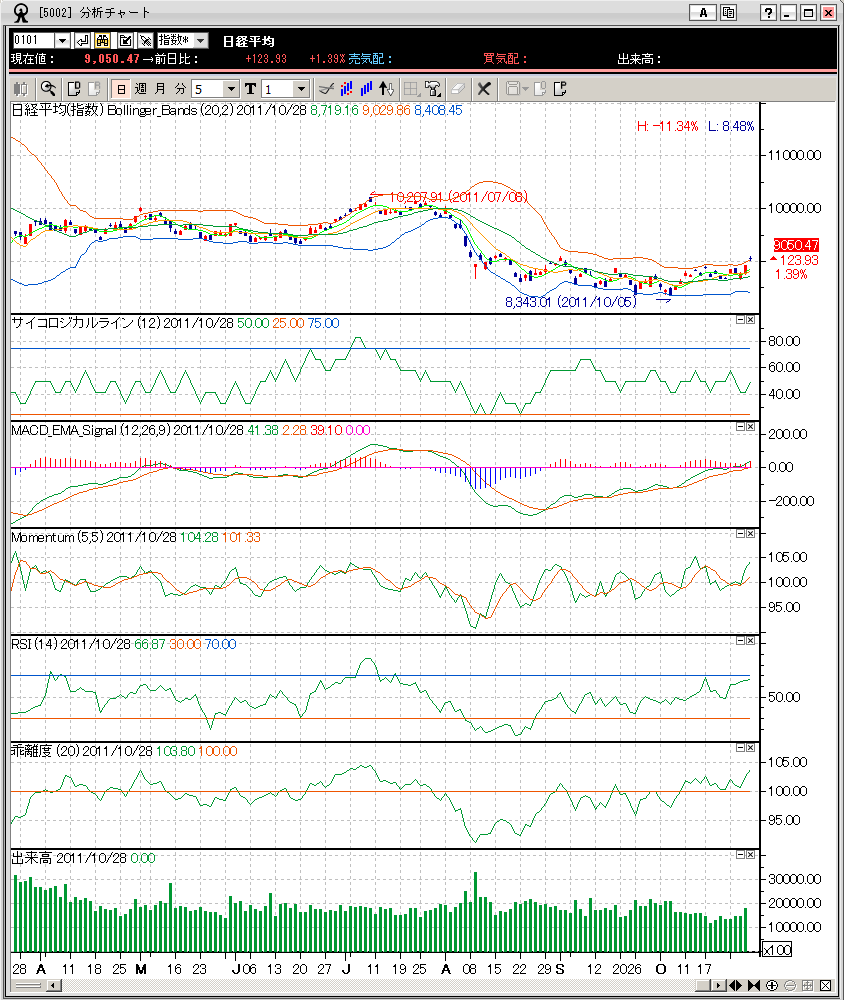Expand the minute interval dropdown showing 5
This screenshot has height=1000, width=844.
click(231, 88)
